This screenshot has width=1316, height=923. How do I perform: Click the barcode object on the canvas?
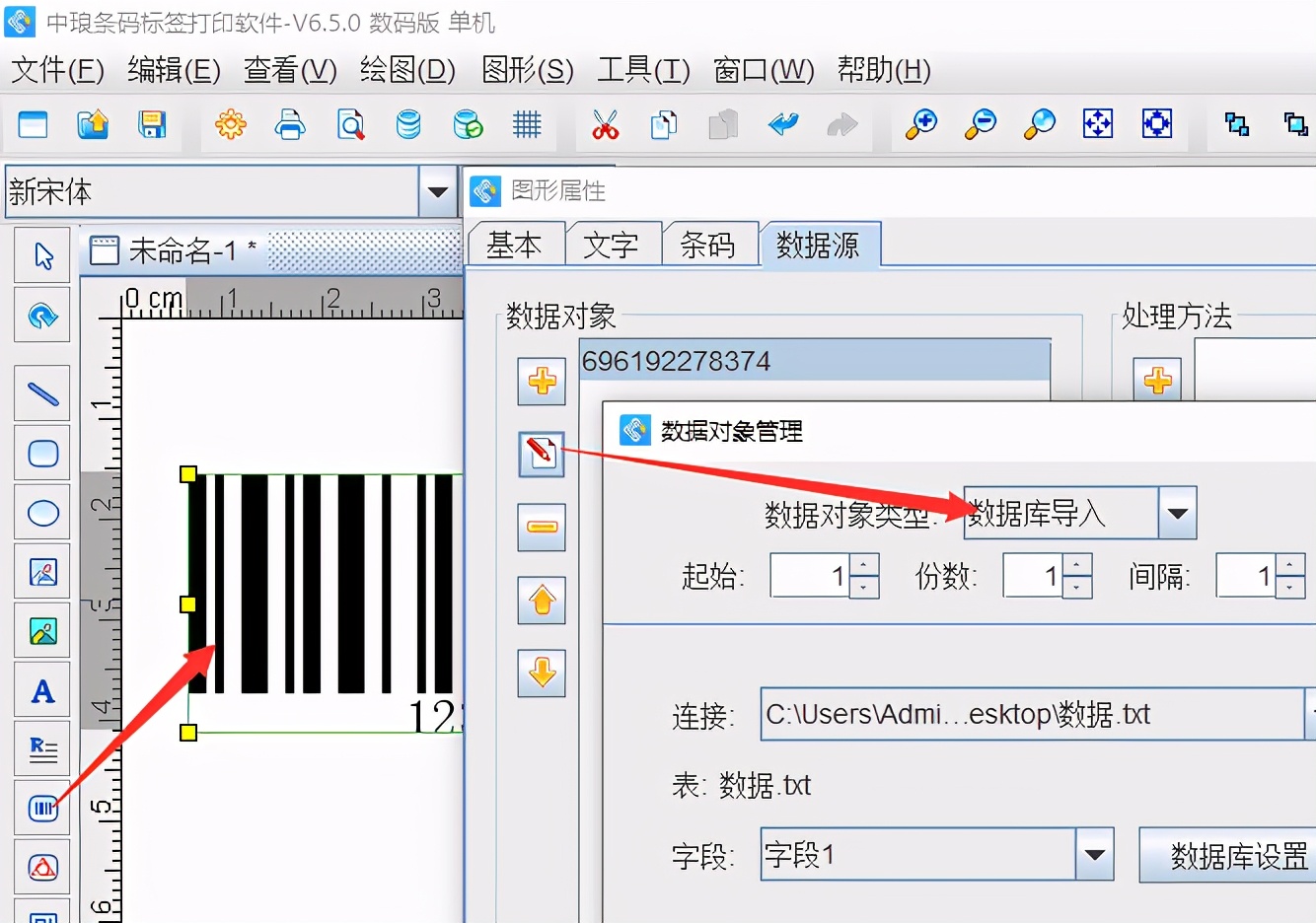pyautogui.click(x=326, y=603)
